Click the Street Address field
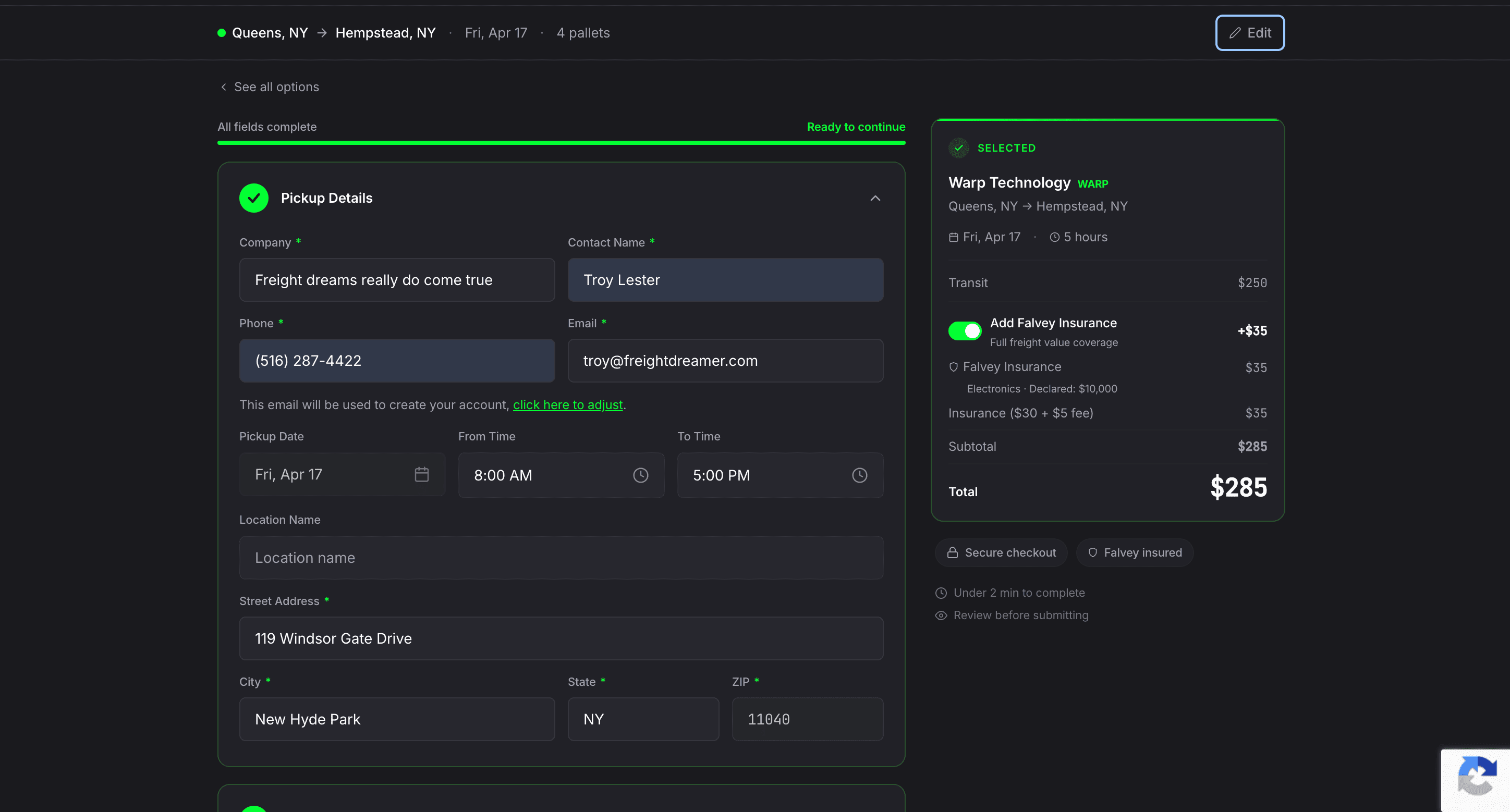The image size is (1510, 812). pos(561,638)
